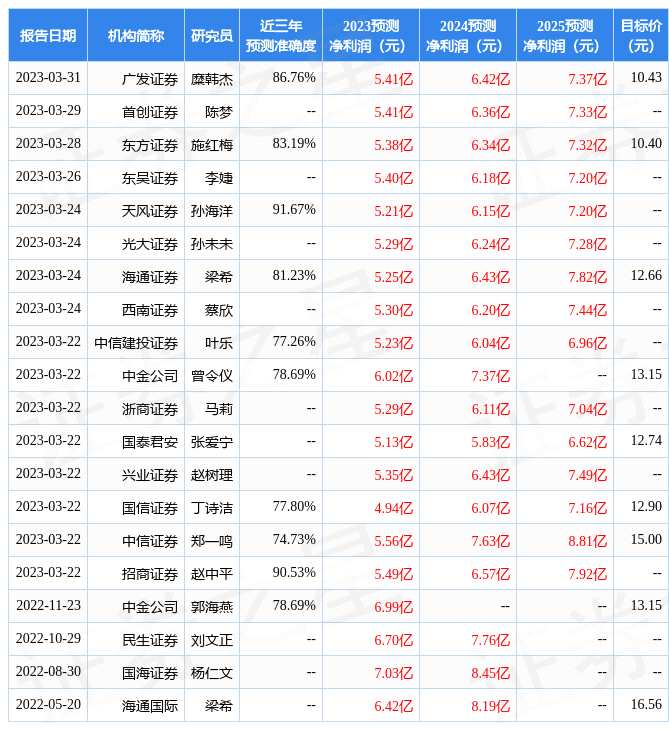Click researcher name 赵树理
Viewport: 669px width, 730px height.
pos(212,475)
